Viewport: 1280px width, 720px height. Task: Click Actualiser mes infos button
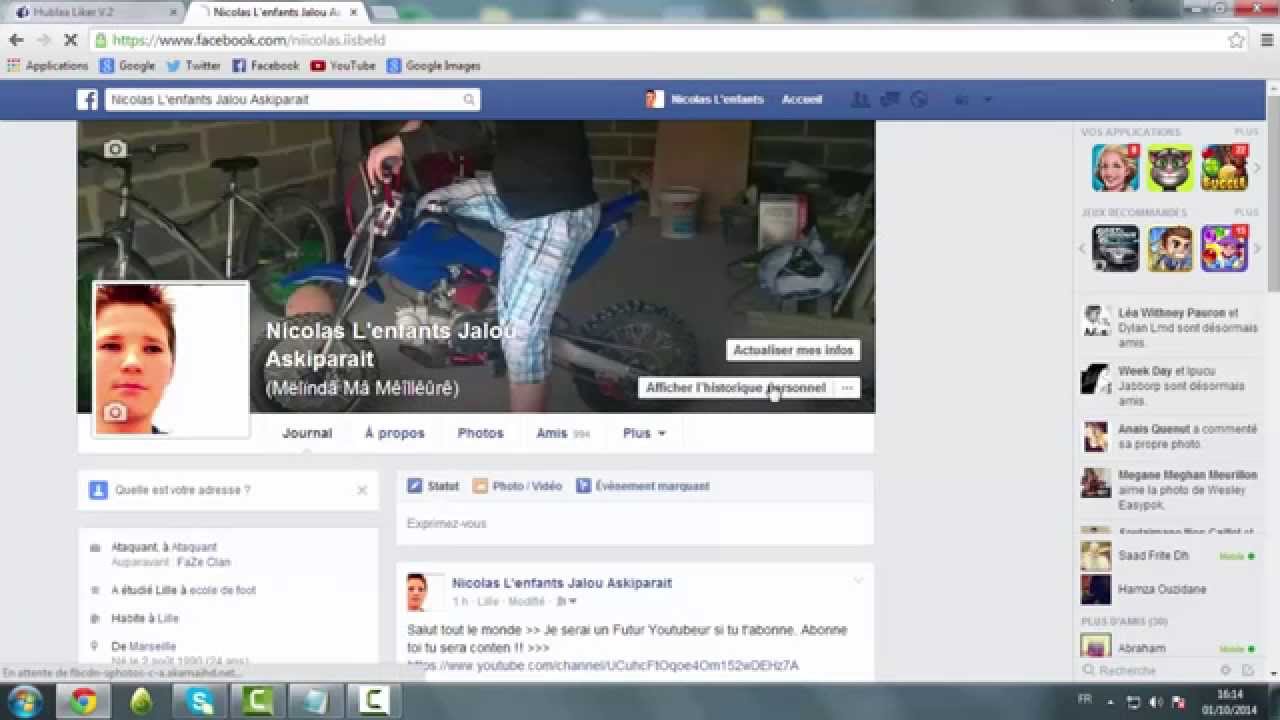coord(793,350)
